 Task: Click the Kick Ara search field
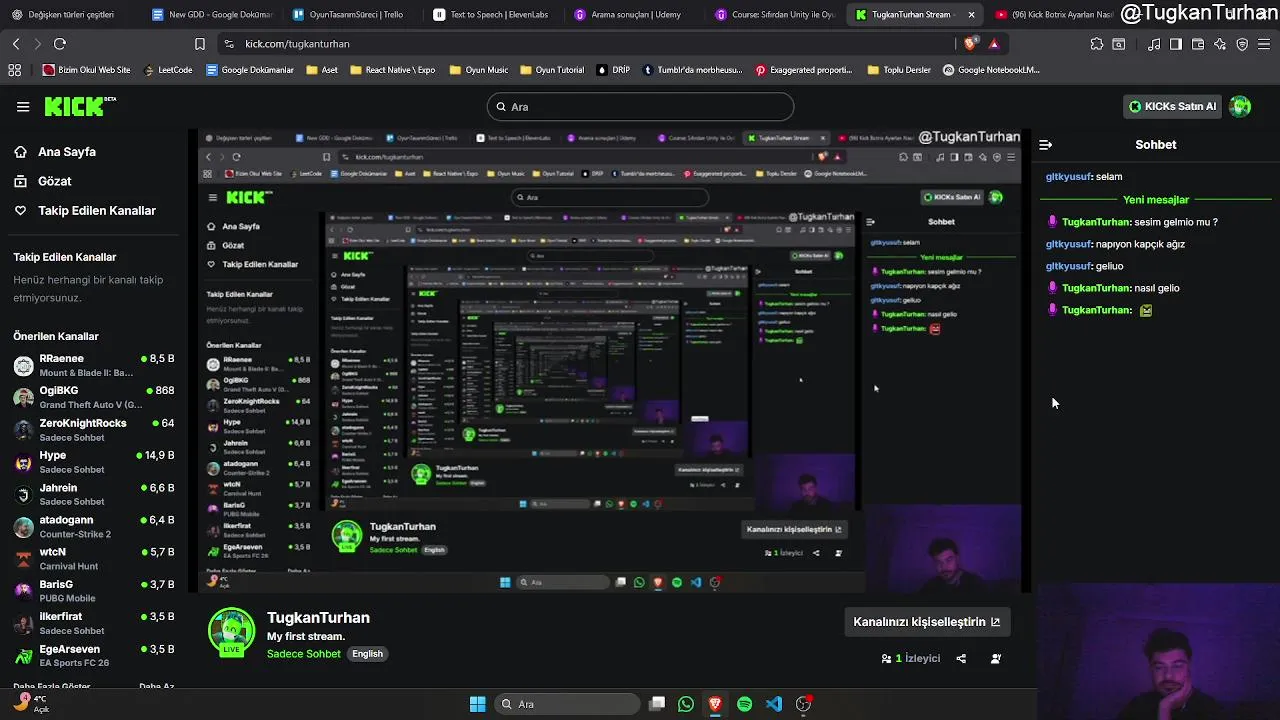point(640,107)
